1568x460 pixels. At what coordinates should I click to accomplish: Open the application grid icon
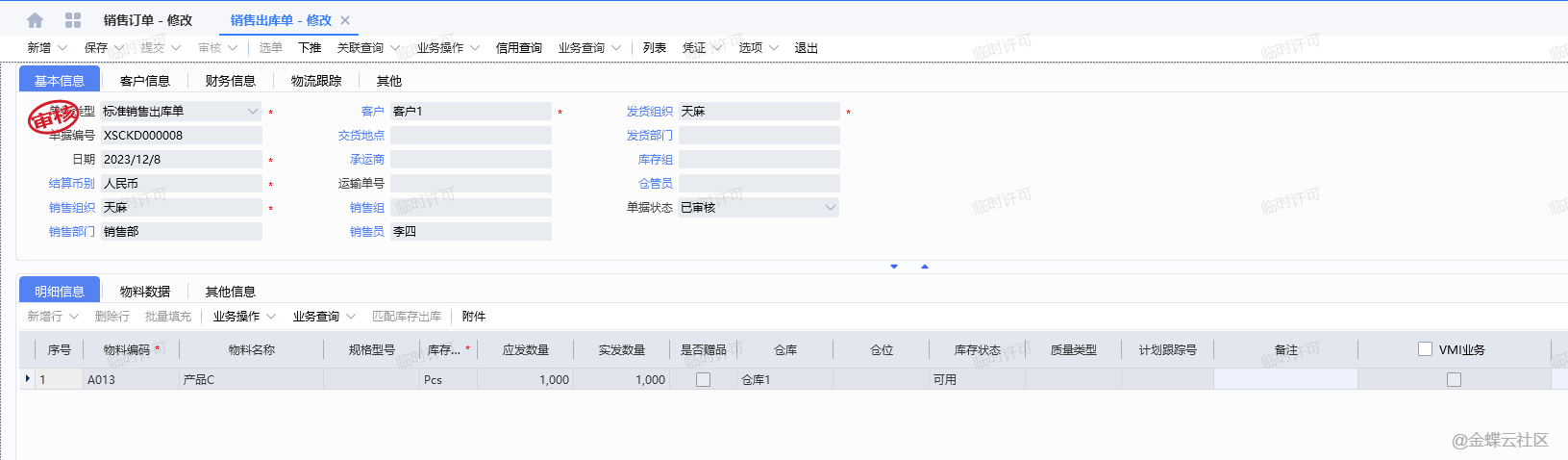73,20
